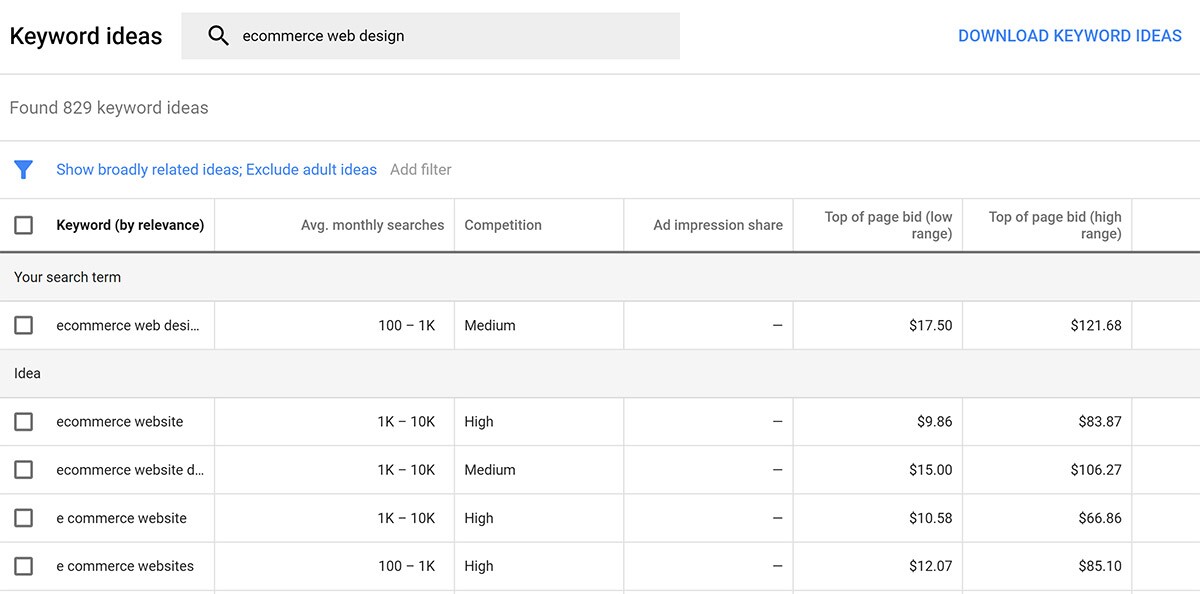This screenshot has width=1200, height=594.
Task: Click the Ad impression share column header
Action: click(x=717, y=225)
